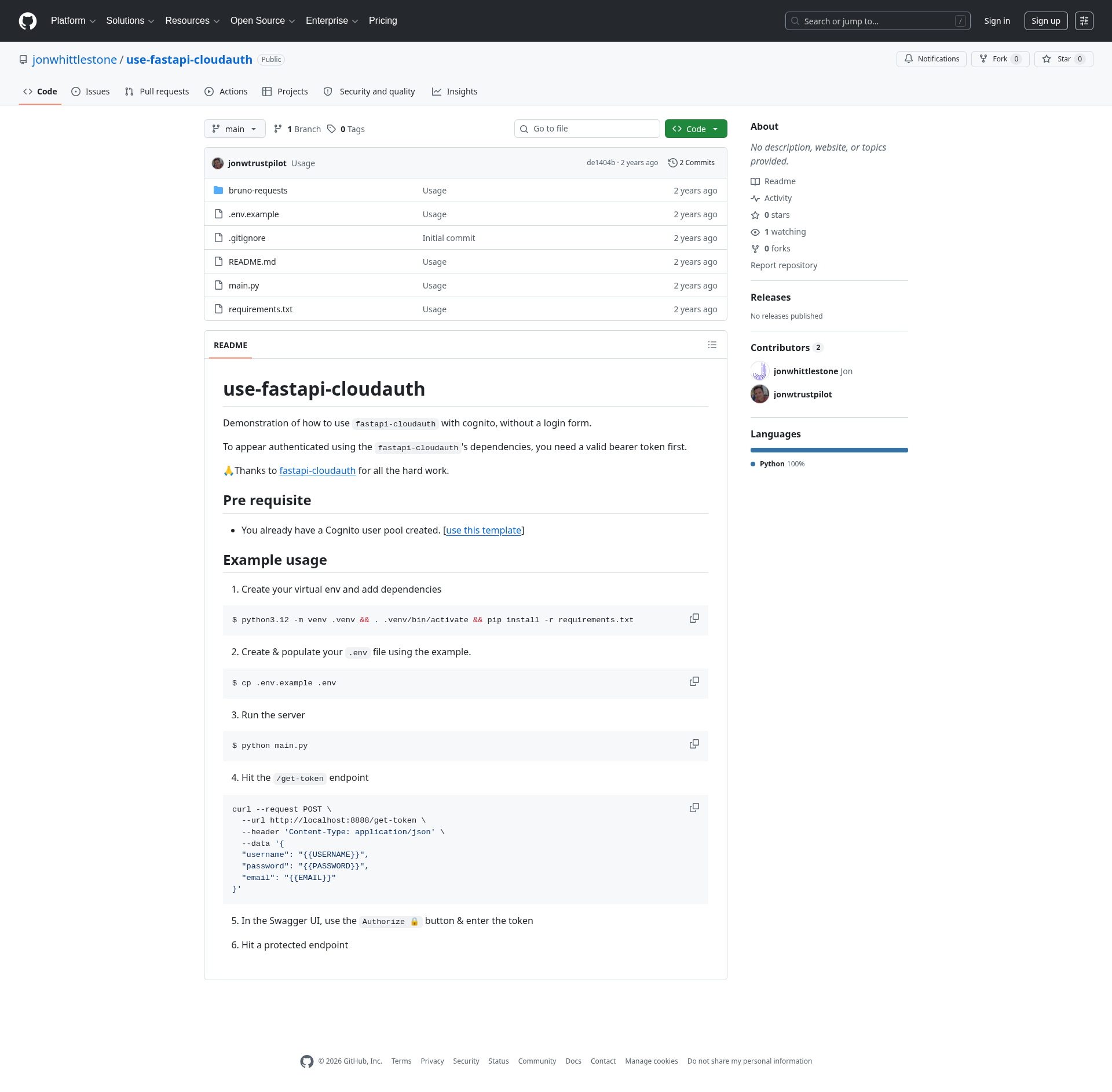Open the README.md file
This screenshot has height=1092, width=1112.
click(x=253, y=262)
